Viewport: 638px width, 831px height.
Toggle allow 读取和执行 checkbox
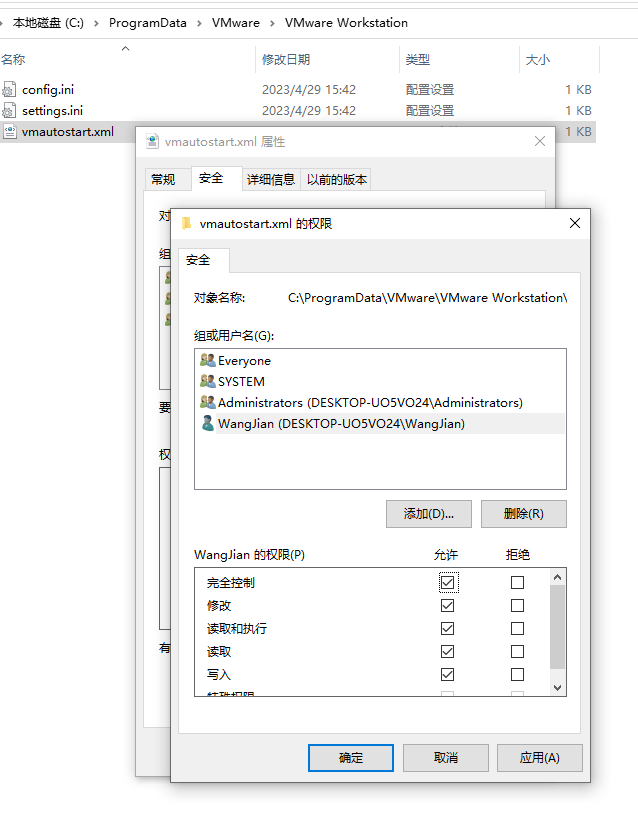point(447,629)
